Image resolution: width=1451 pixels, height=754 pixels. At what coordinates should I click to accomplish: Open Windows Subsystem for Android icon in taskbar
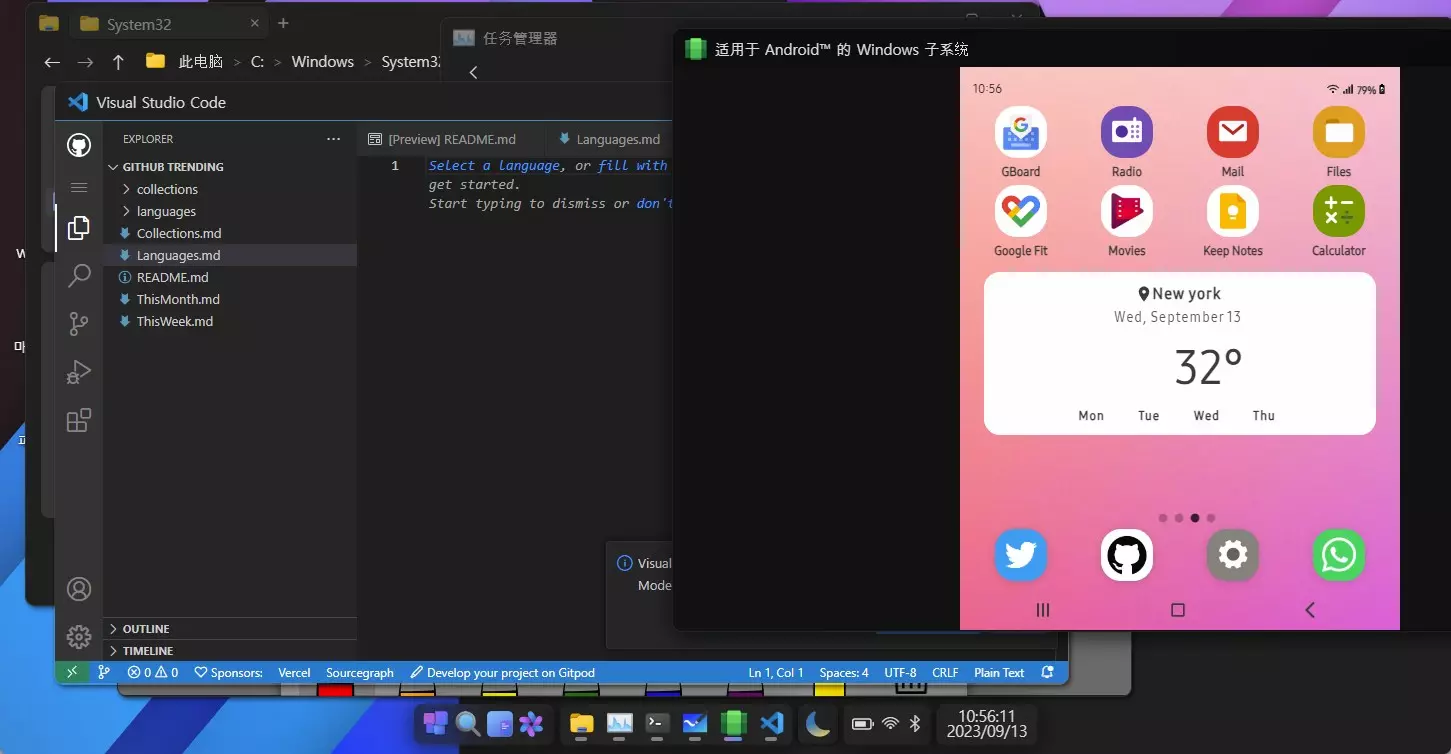733,723
